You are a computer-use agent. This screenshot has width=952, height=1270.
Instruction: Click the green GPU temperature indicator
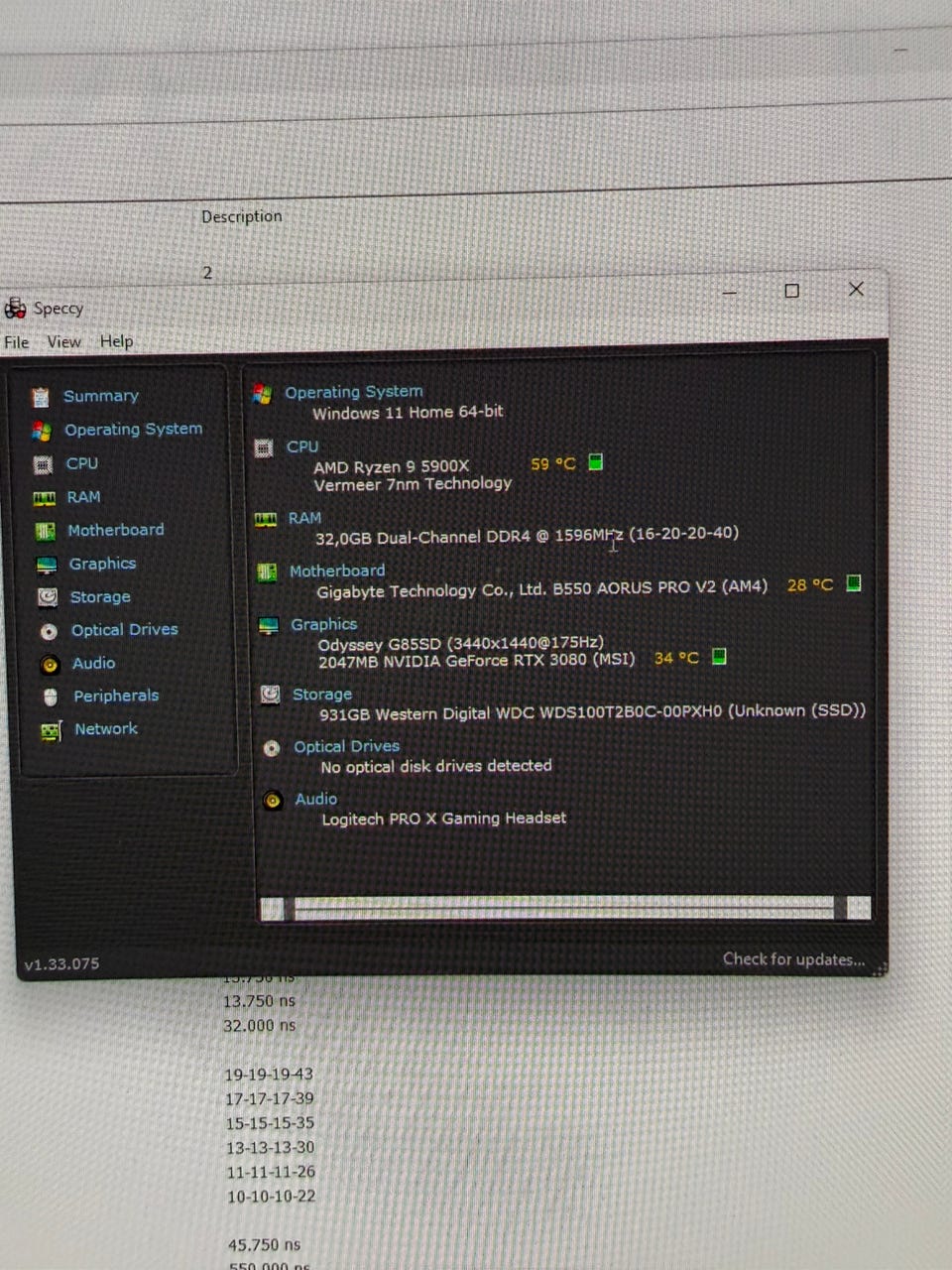(719, 656)
